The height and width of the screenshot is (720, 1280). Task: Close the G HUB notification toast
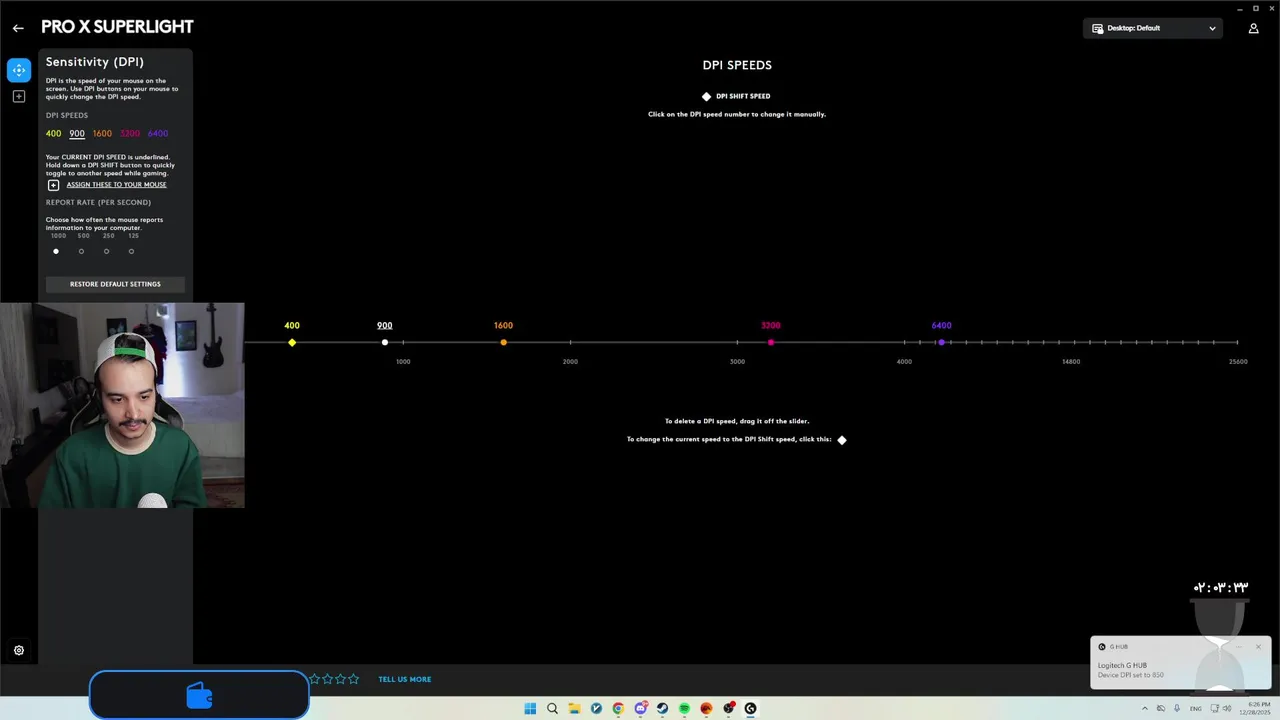tap(1258, 647)
